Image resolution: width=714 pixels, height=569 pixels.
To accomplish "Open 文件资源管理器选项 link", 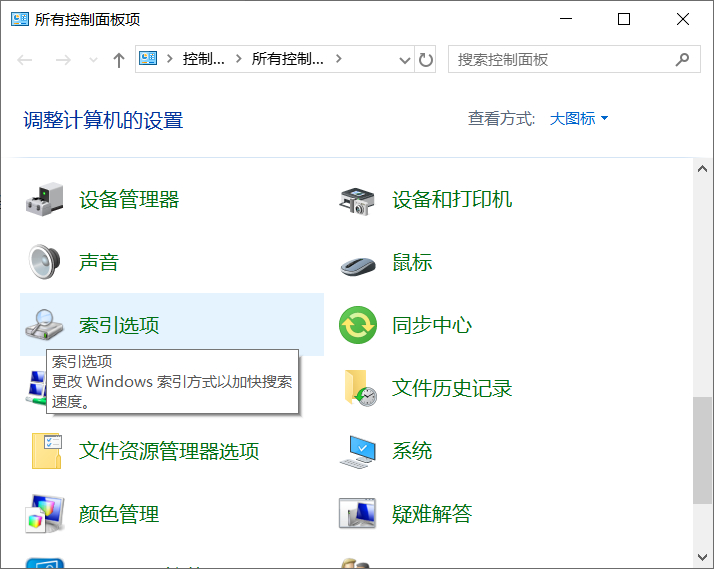I will 169,451.
